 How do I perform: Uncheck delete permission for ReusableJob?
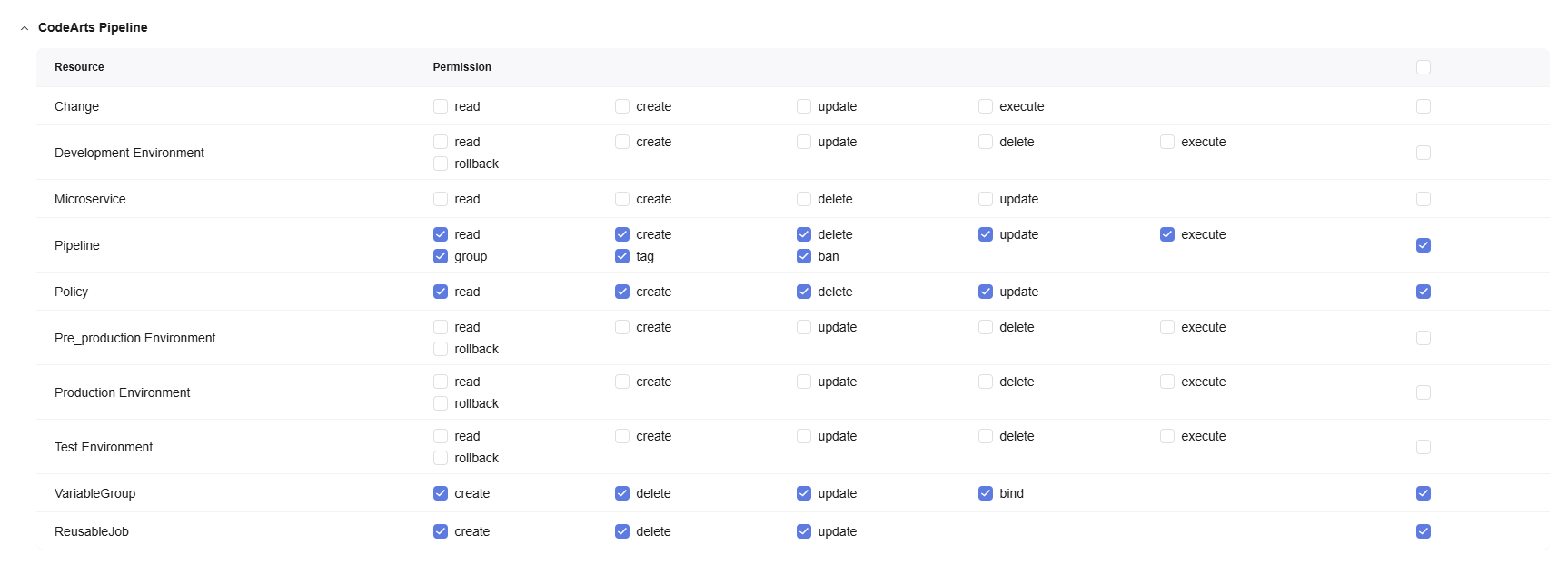(x=622, y=531)
